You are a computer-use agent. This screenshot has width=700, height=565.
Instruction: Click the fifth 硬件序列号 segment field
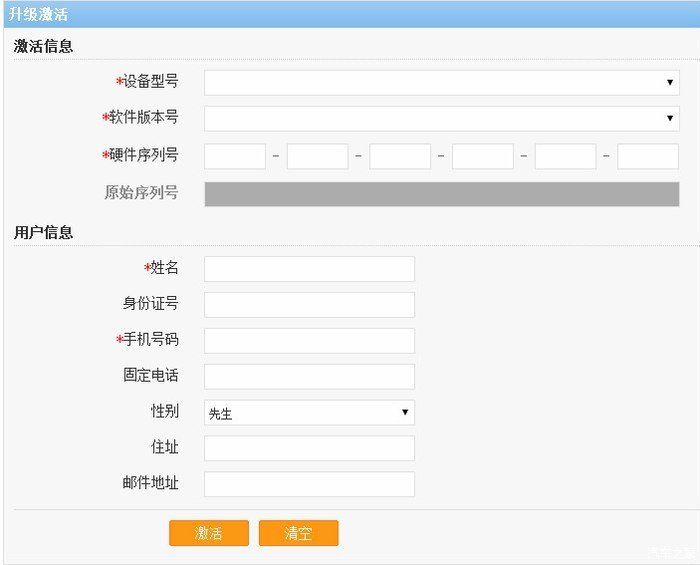565,157
